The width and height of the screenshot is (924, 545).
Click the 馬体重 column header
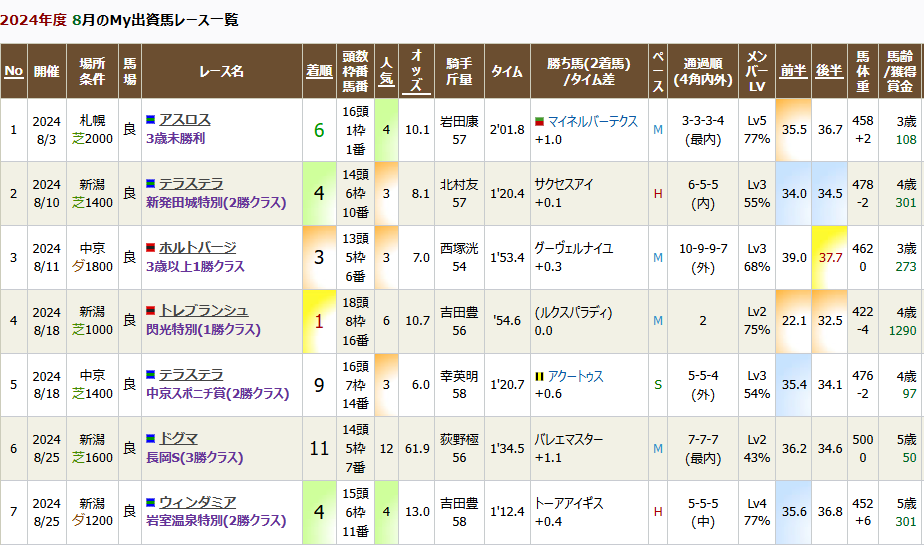tap(863, 71)
